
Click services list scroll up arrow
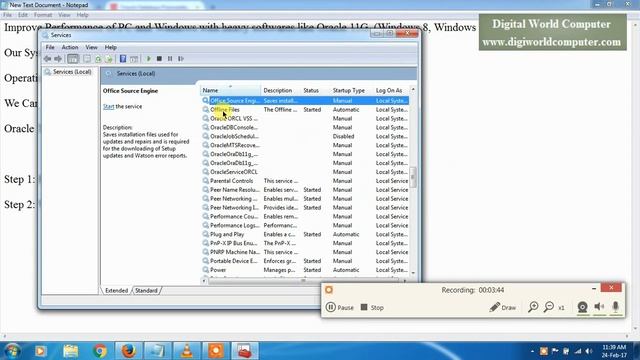coord(413,89)
